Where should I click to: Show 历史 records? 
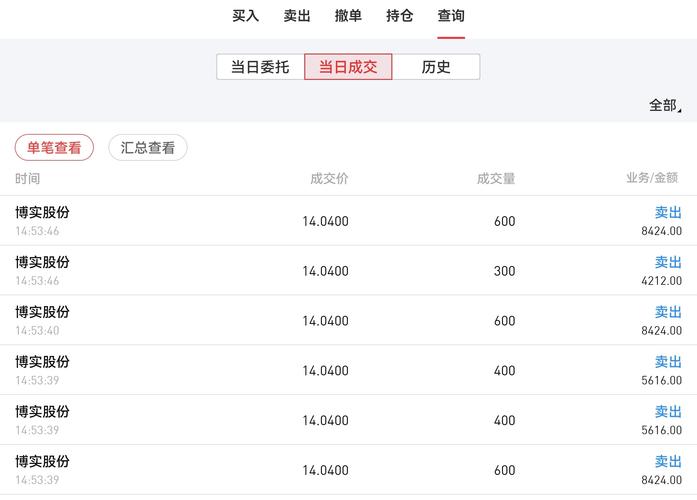tap(436, 67)
